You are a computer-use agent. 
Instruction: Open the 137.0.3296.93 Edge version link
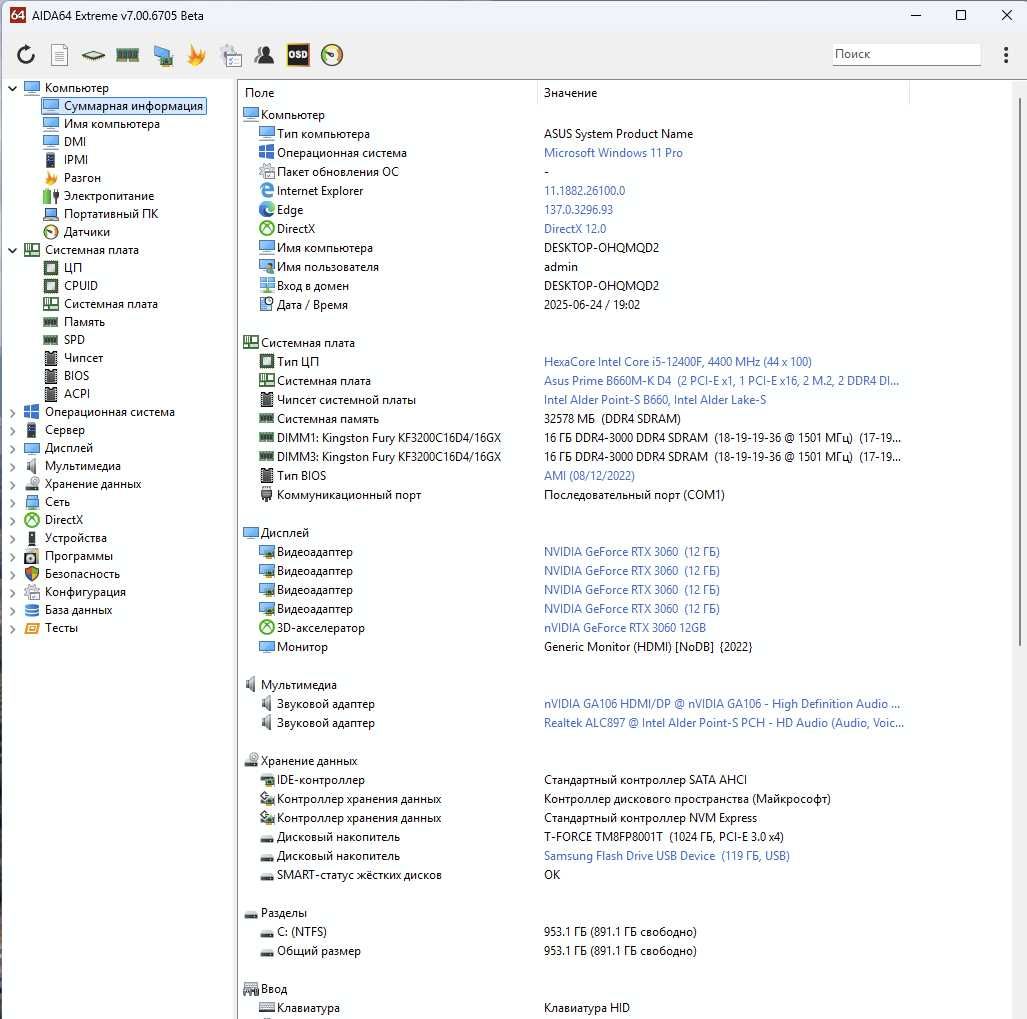pos(578,210)
